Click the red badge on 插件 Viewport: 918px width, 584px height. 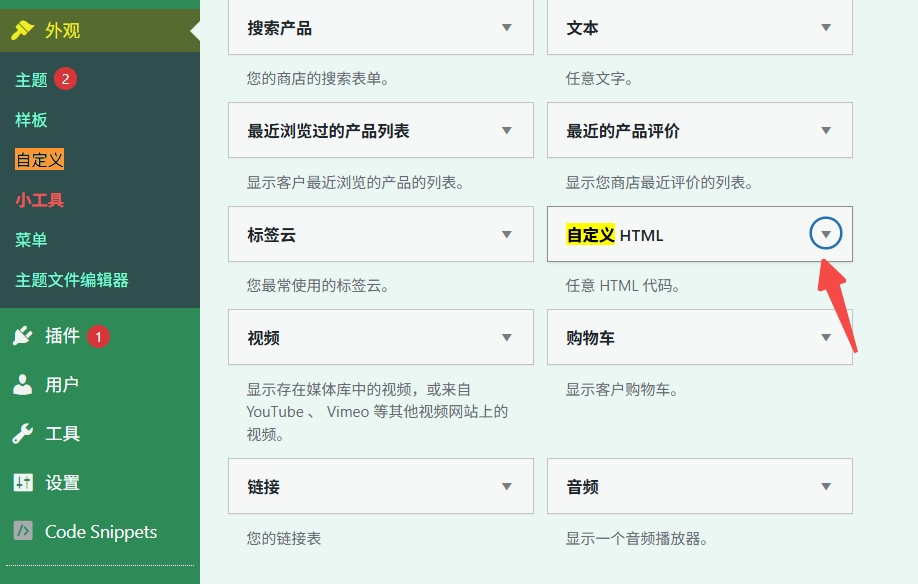tap(98, 336)
